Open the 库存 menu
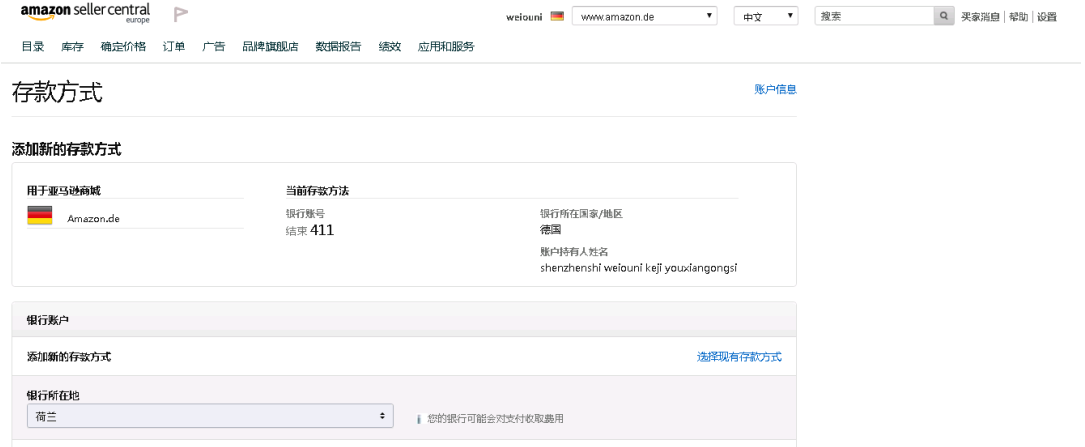 tap(72, 46)
